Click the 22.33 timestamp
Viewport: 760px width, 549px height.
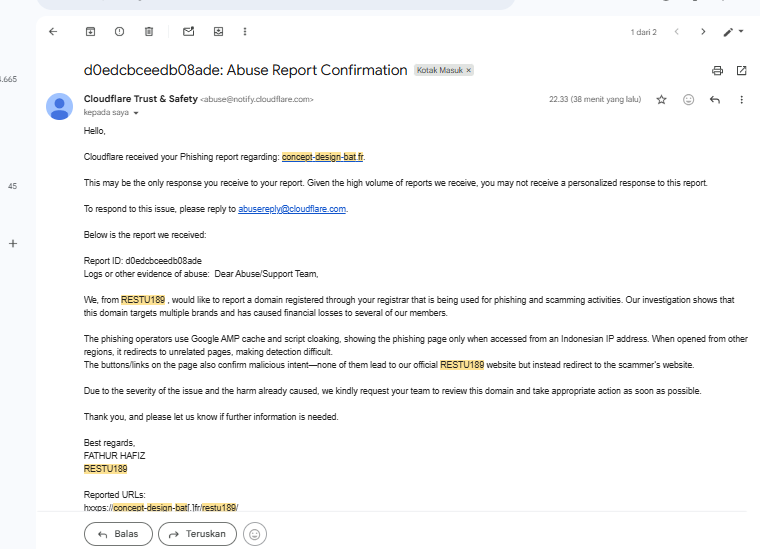click(595, 99)
